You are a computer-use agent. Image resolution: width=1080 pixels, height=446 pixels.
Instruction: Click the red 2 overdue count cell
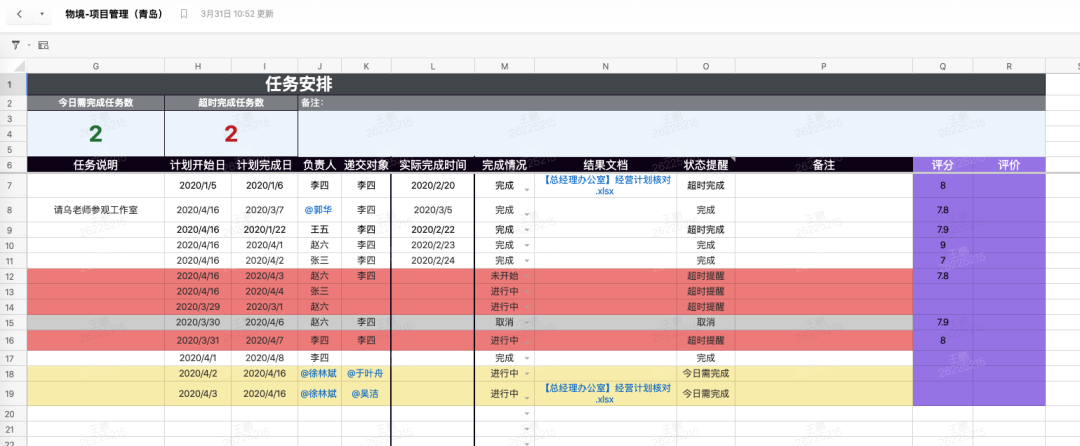point(231,134)
